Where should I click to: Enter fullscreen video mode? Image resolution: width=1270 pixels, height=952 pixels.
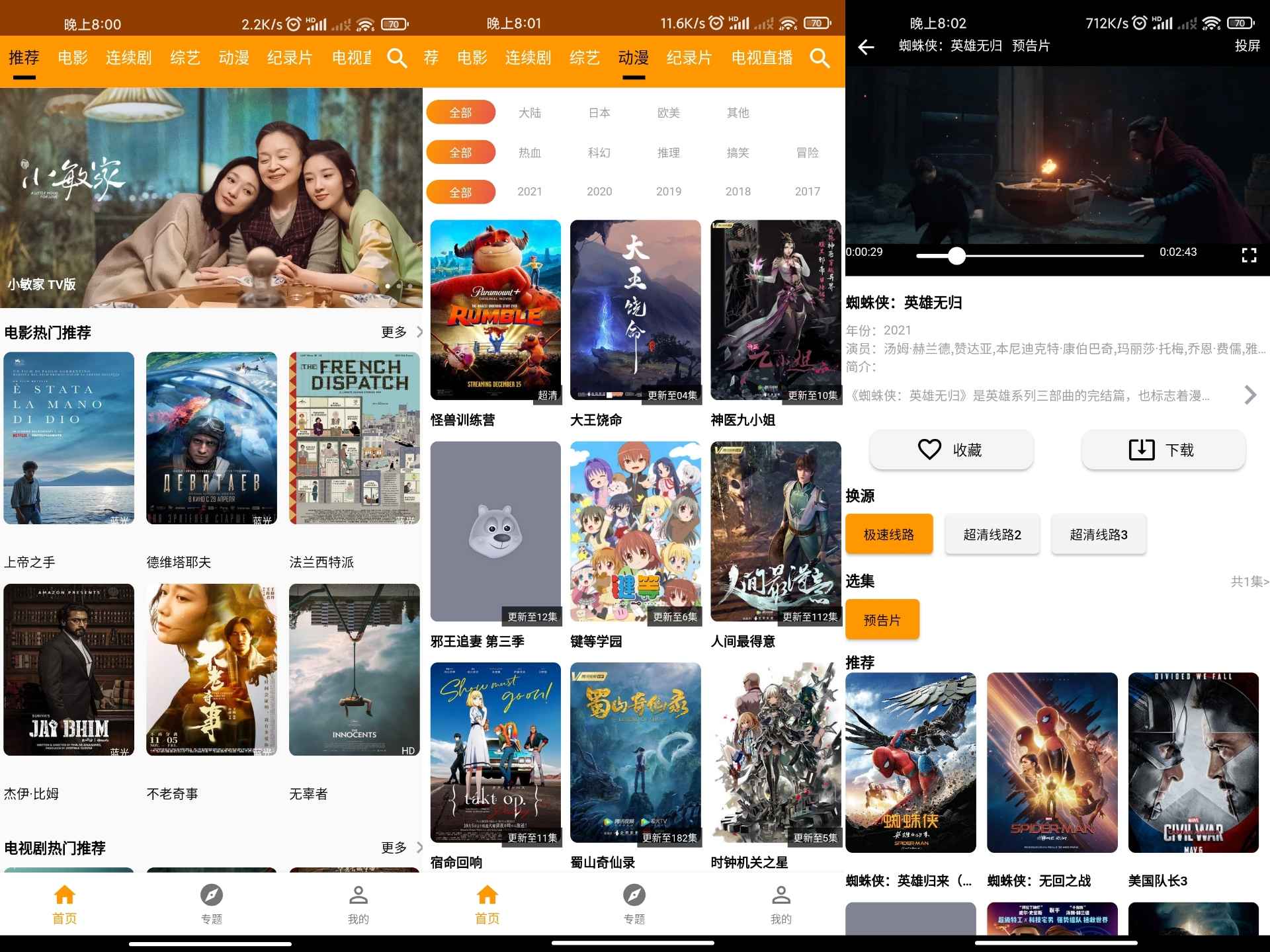(1249, 255)
